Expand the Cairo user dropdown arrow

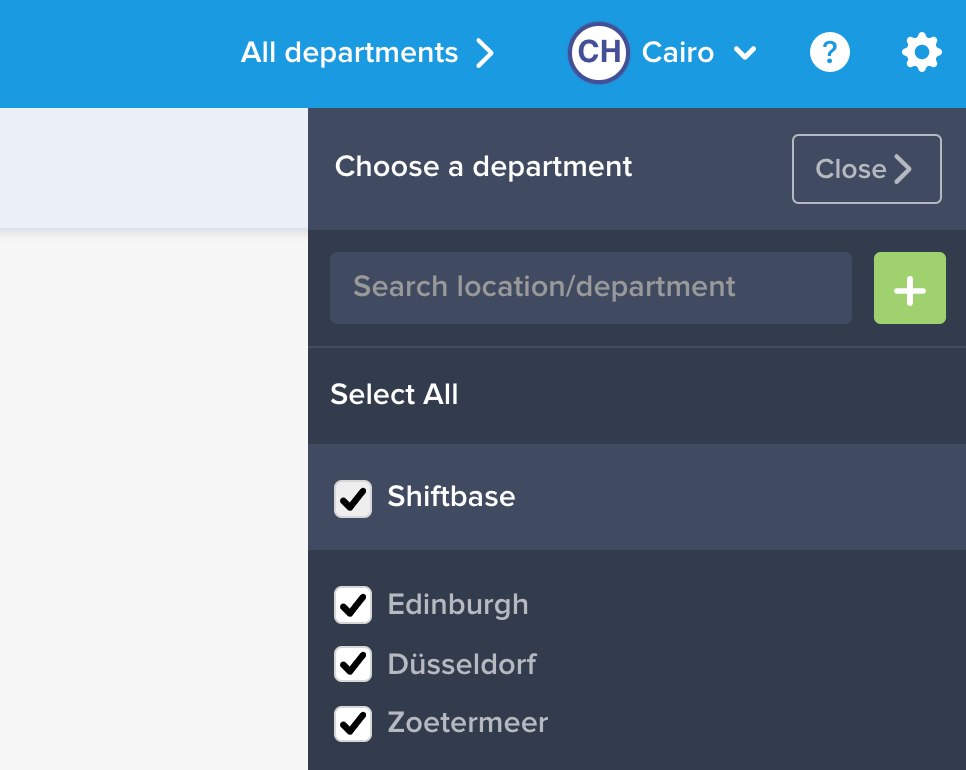click(x=745, y=53)
